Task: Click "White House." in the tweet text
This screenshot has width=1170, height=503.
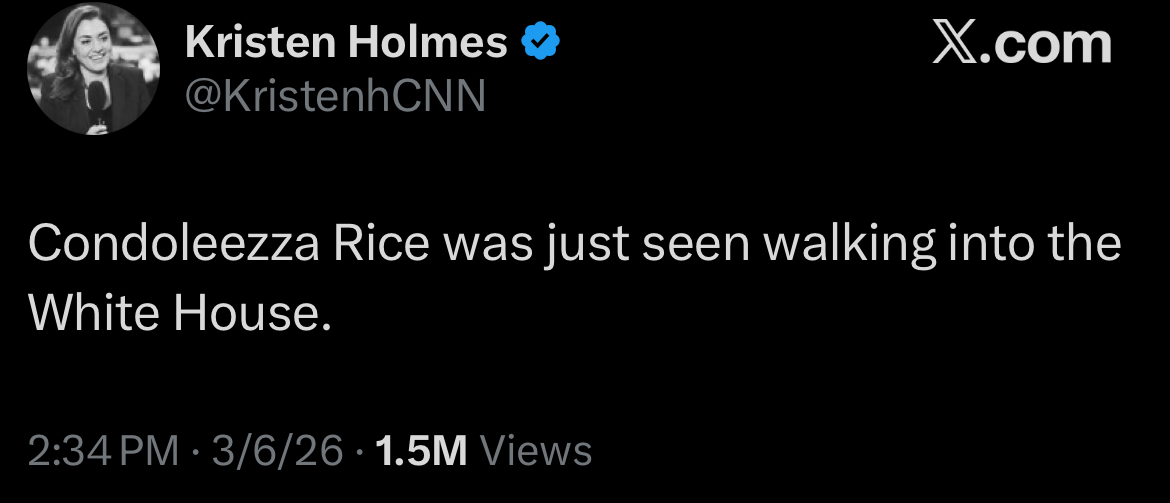Action: (x=179, y=314)
